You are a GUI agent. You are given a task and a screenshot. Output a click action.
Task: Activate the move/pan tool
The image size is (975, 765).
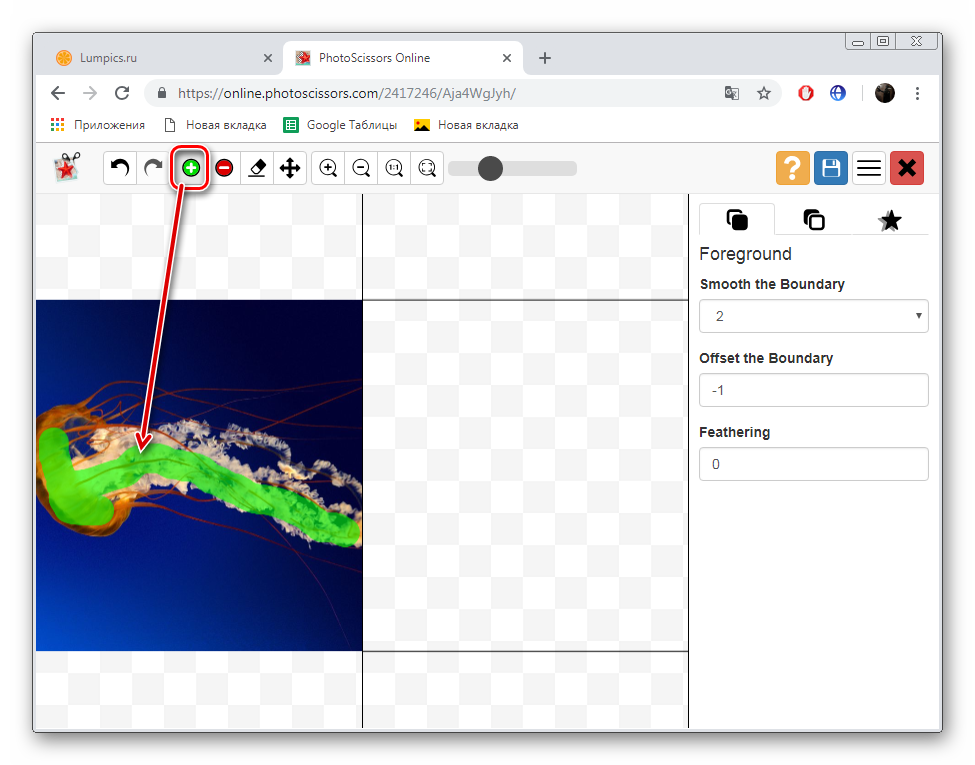point(290,168)
